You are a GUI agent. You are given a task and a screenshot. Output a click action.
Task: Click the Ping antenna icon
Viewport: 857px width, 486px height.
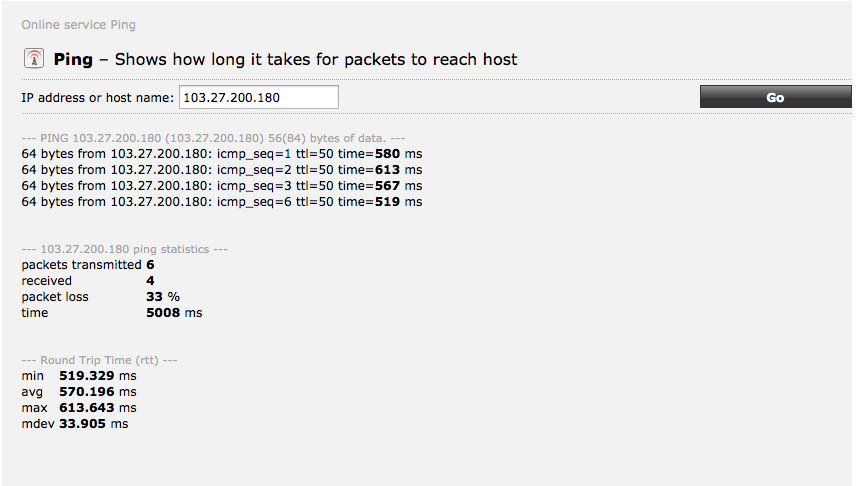point(34,59)
